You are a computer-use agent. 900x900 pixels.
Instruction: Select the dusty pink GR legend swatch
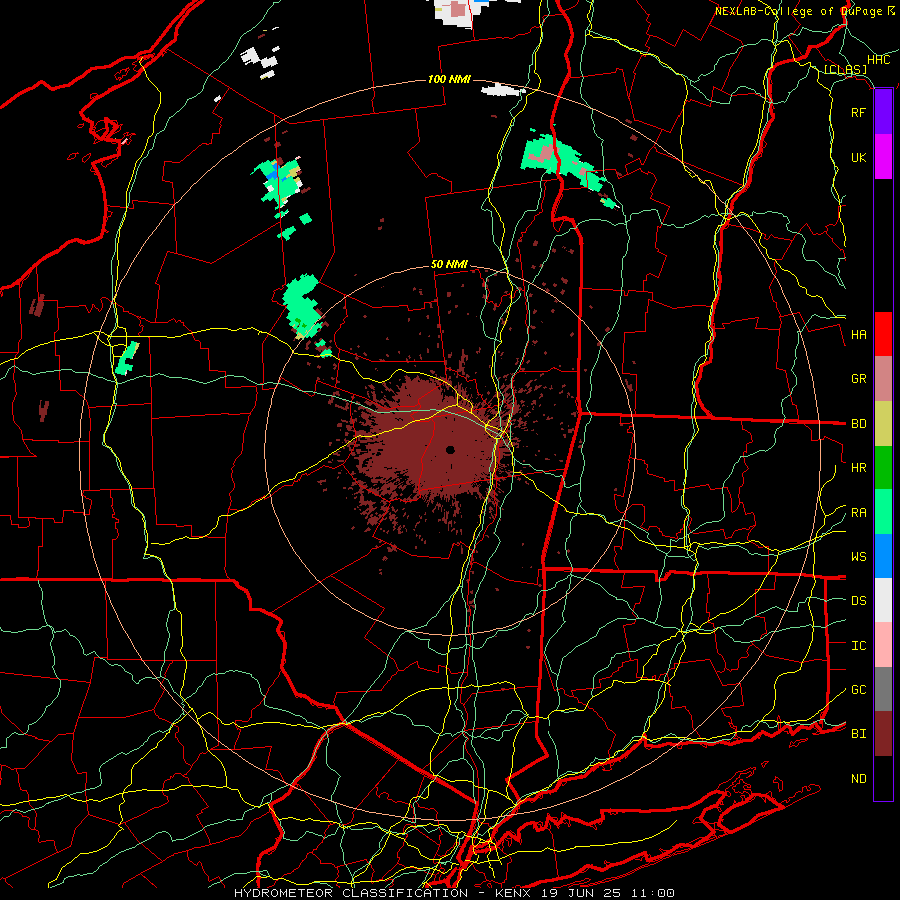click(x=883, y=379)
